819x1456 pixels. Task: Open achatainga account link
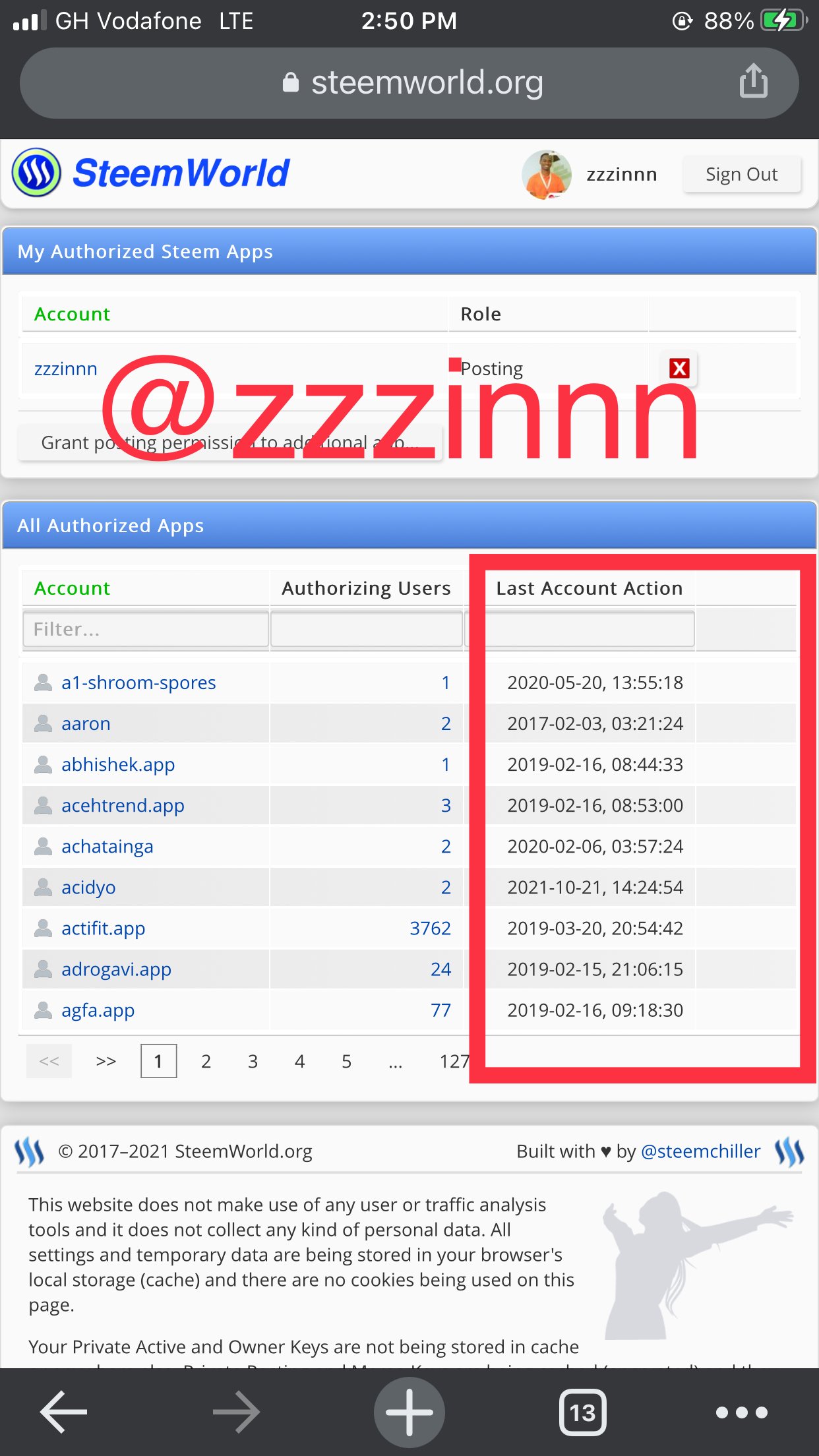107,846
